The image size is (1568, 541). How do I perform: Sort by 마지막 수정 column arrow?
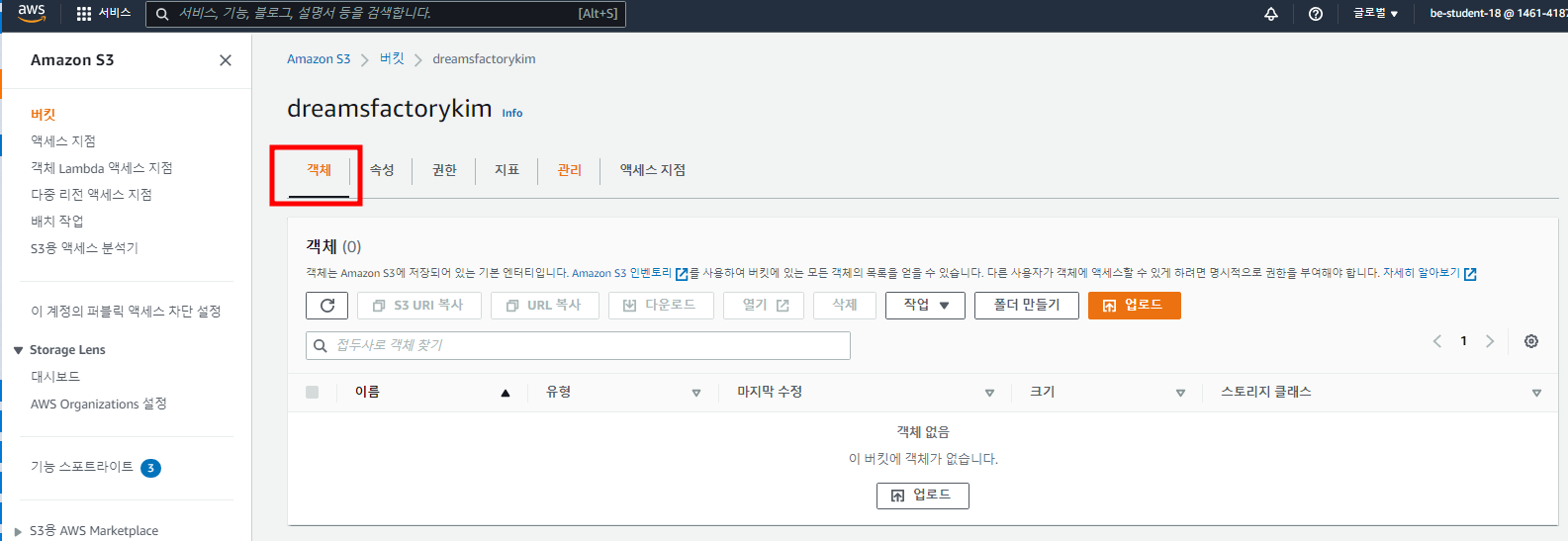989,394
